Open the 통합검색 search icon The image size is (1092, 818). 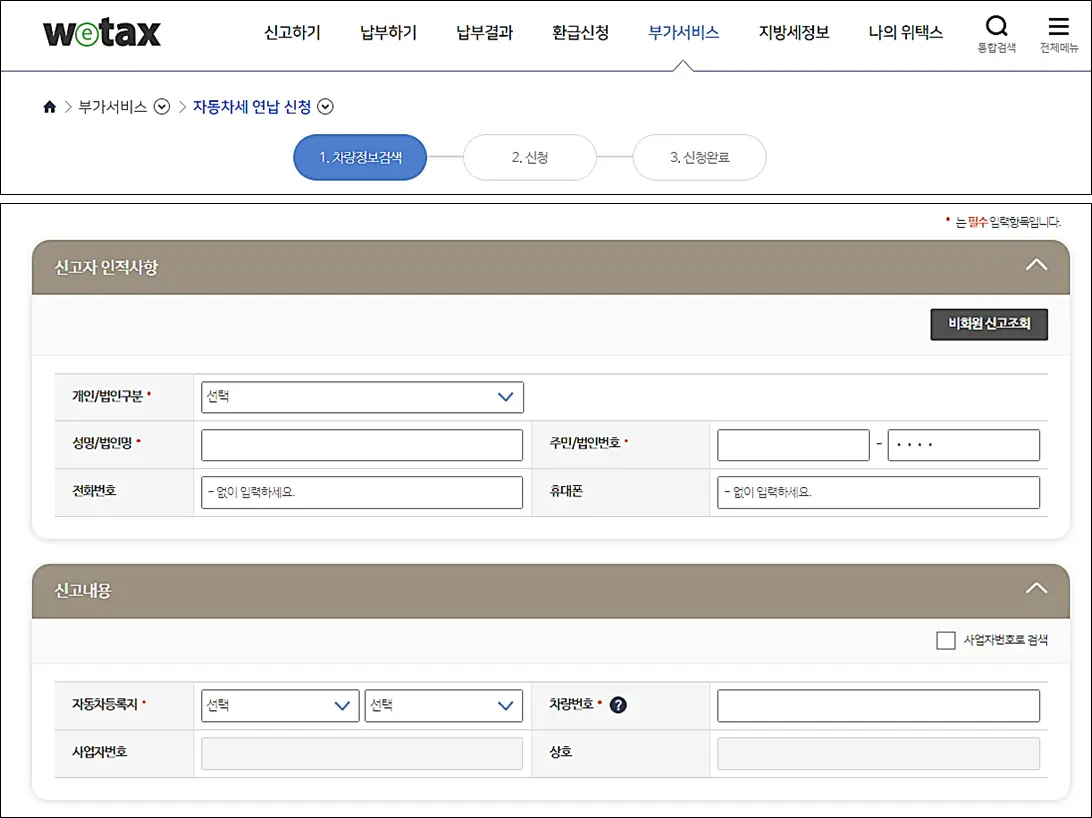(996, 28)
